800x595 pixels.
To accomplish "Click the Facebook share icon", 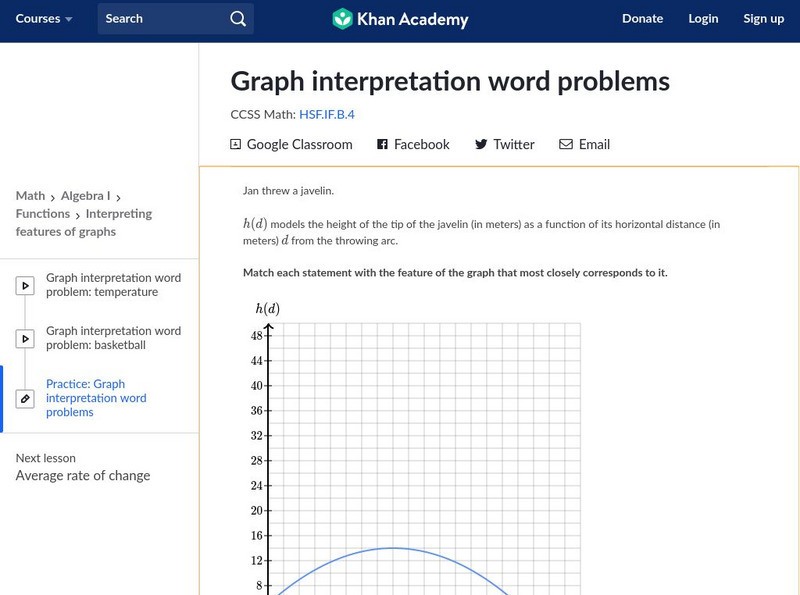I will pos(382,144).
